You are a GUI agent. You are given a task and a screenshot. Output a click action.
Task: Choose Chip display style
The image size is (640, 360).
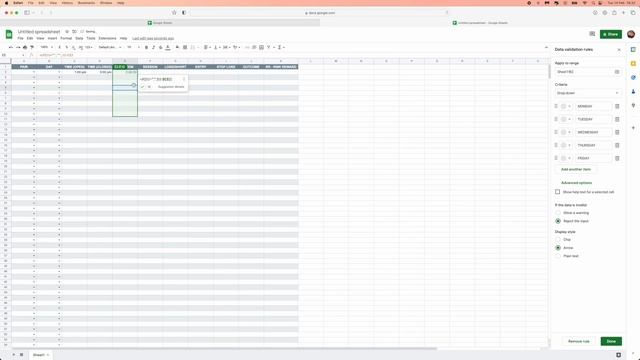558,240
